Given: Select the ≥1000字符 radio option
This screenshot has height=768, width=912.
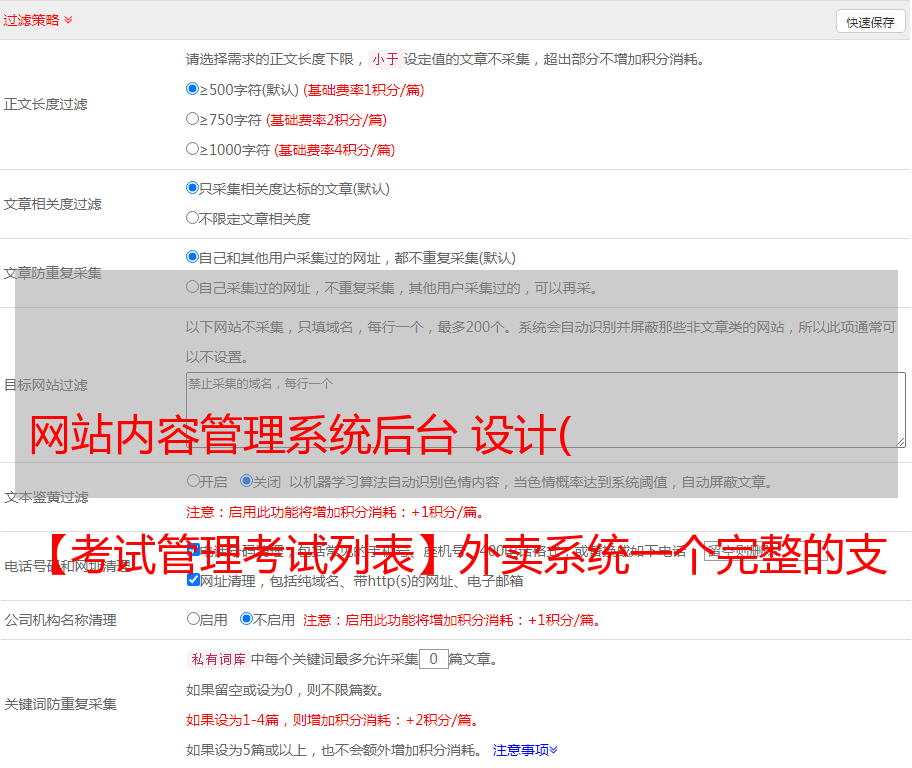Looking at the screenshot, I should point(192,148).
